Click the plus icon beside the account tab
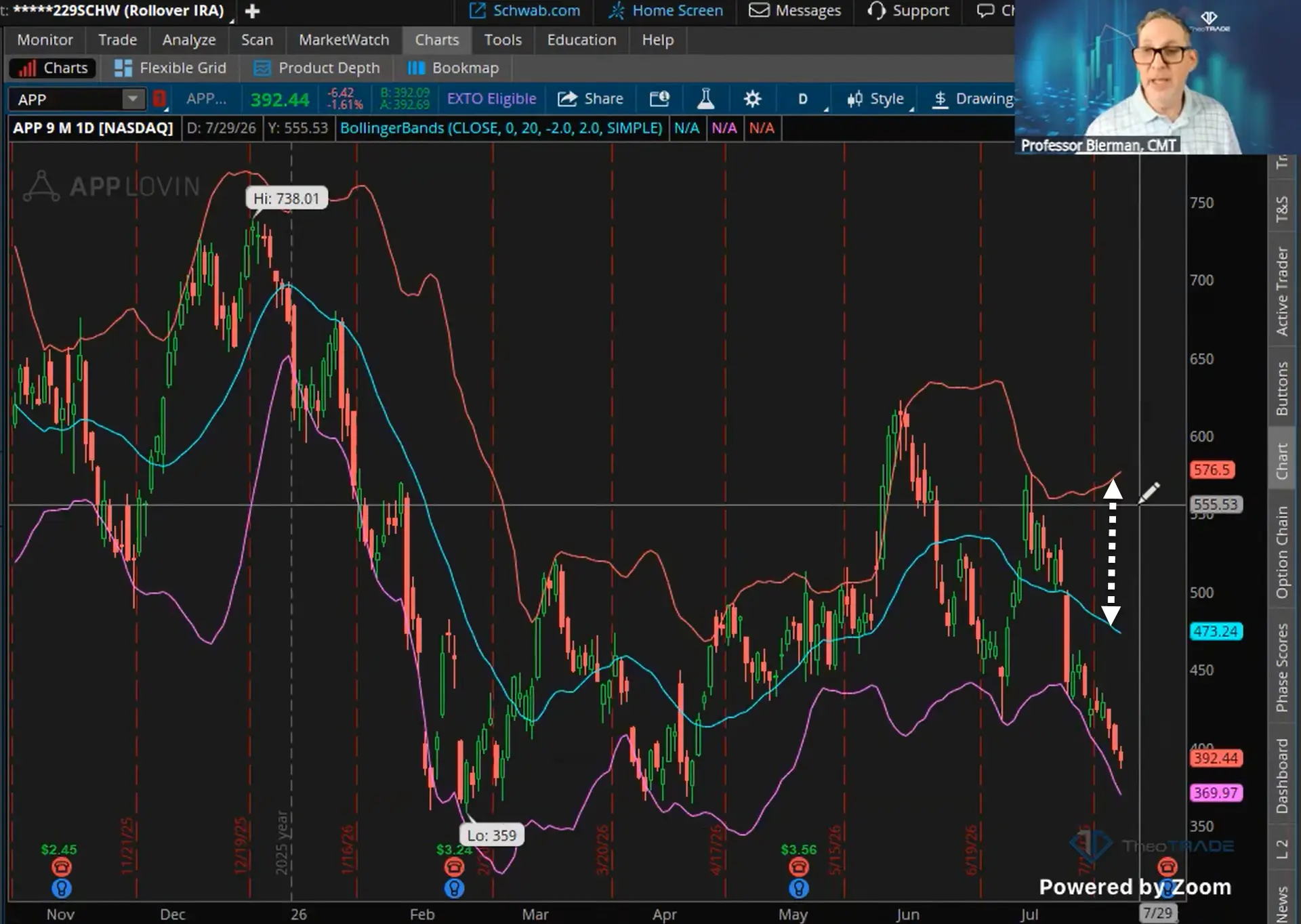The image size is (1301, 924). pos(252,11)
